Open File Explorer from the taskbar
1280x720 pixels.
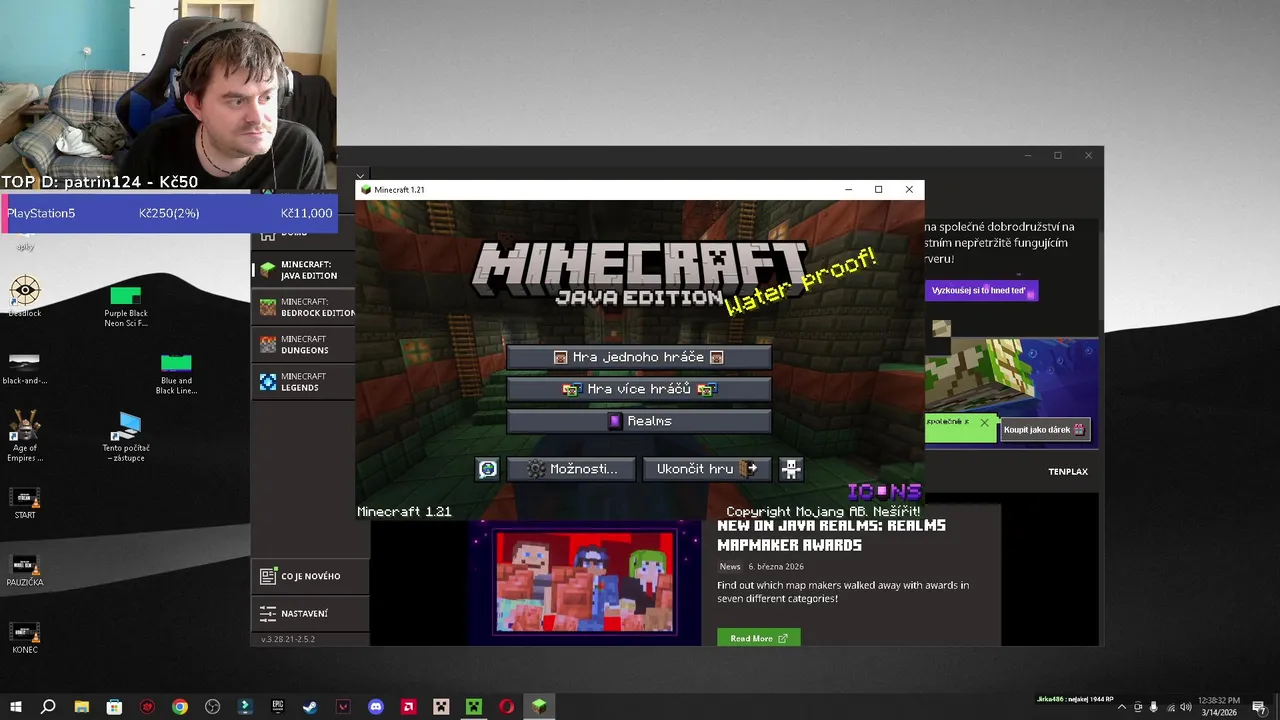pos(81,707)
